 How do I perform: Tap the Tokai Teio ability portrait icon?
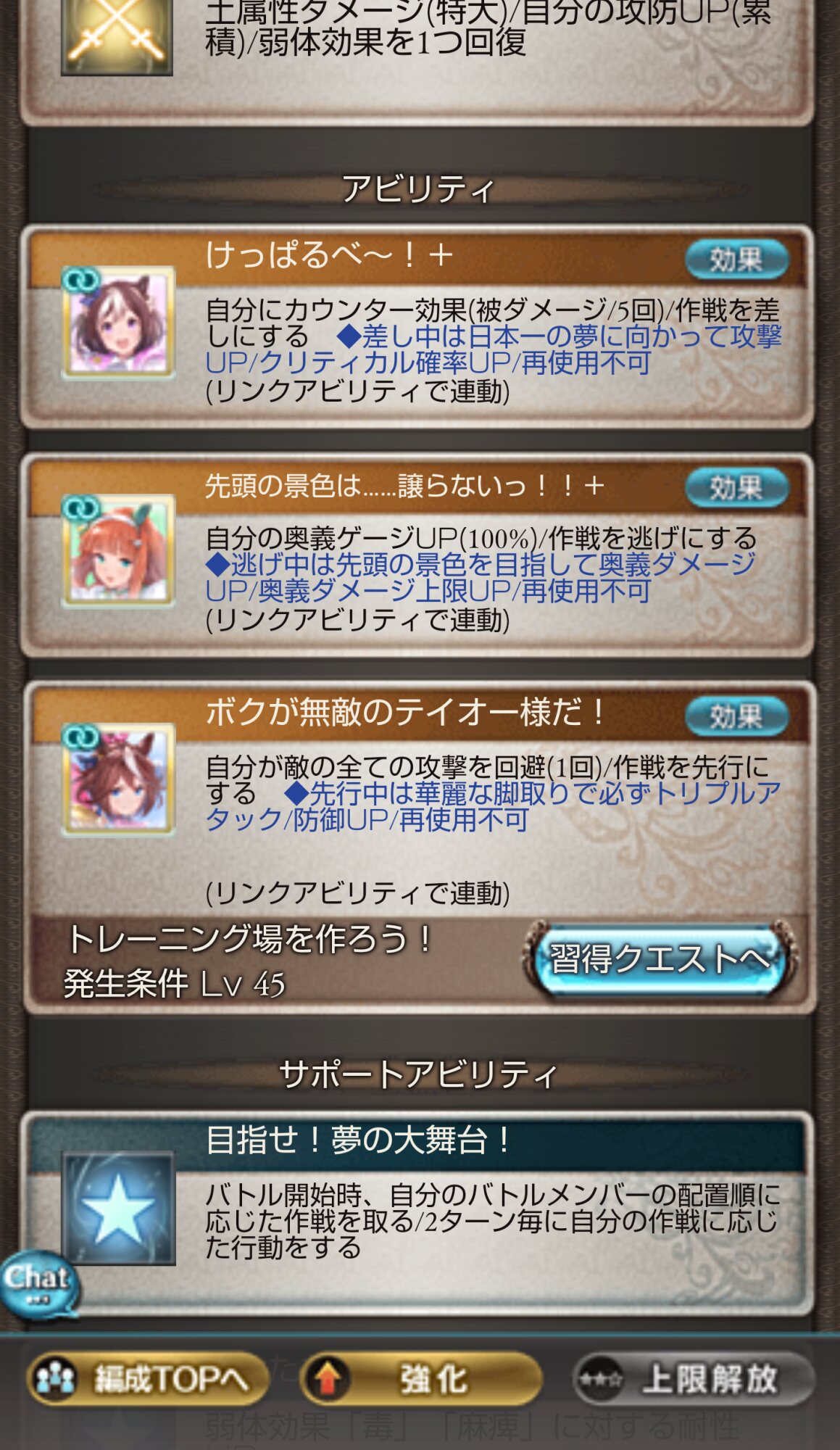point(118,779)
